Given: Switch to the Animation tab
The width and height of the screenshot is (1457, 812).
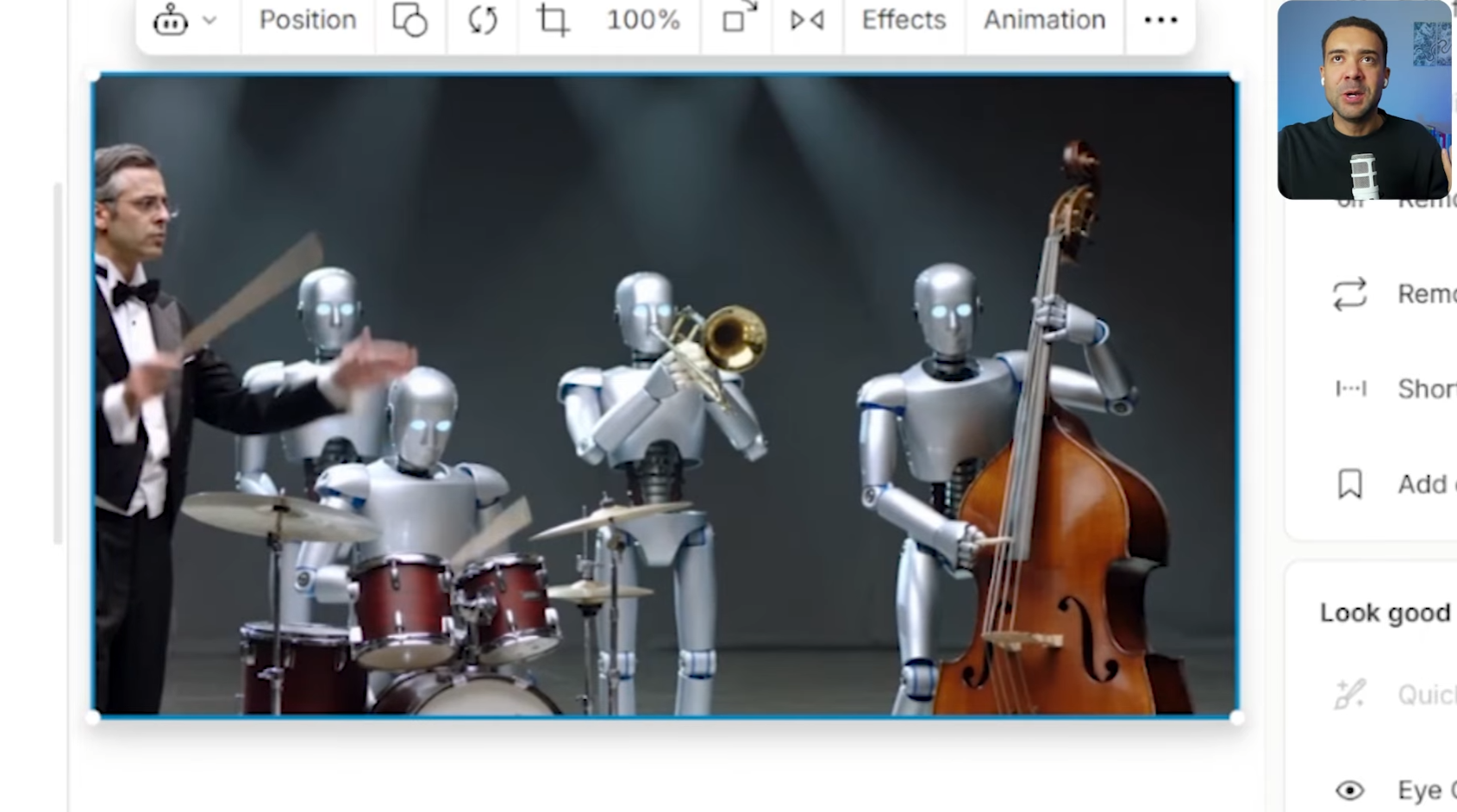Looking at the screenshot, I should tap(1044, 20).
